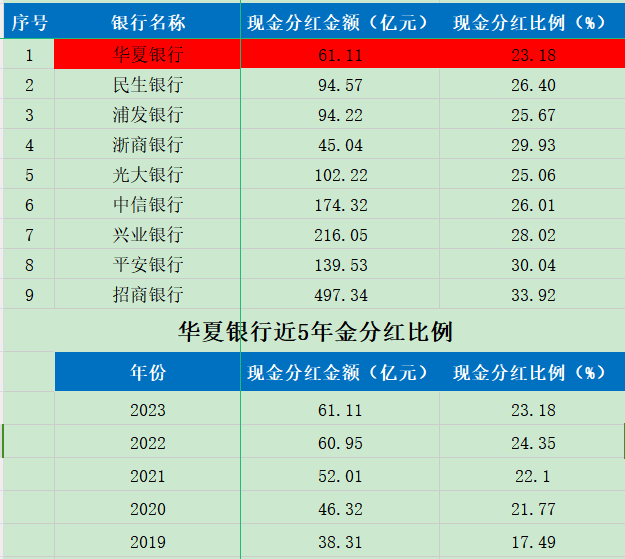Click the 22.1 ratio cell
The width and height of the screenshot is (625, 559).
coord(532,475)
